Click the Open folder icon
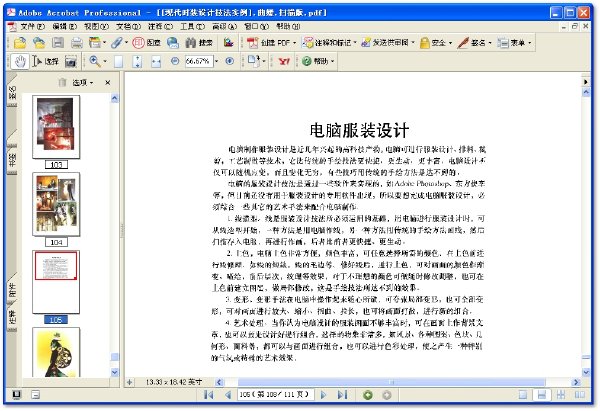Viewport: 600px width, 411px height. (20, 42)
